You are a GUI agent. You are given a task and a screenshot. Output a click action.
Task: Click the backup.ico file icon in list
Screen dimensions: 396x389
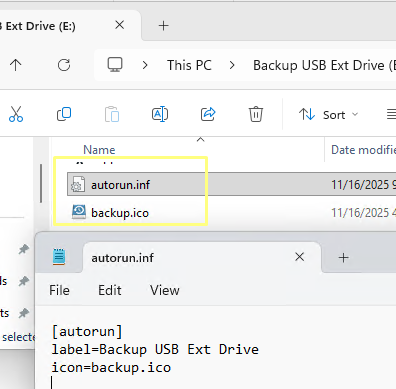(x=79, y=212)
